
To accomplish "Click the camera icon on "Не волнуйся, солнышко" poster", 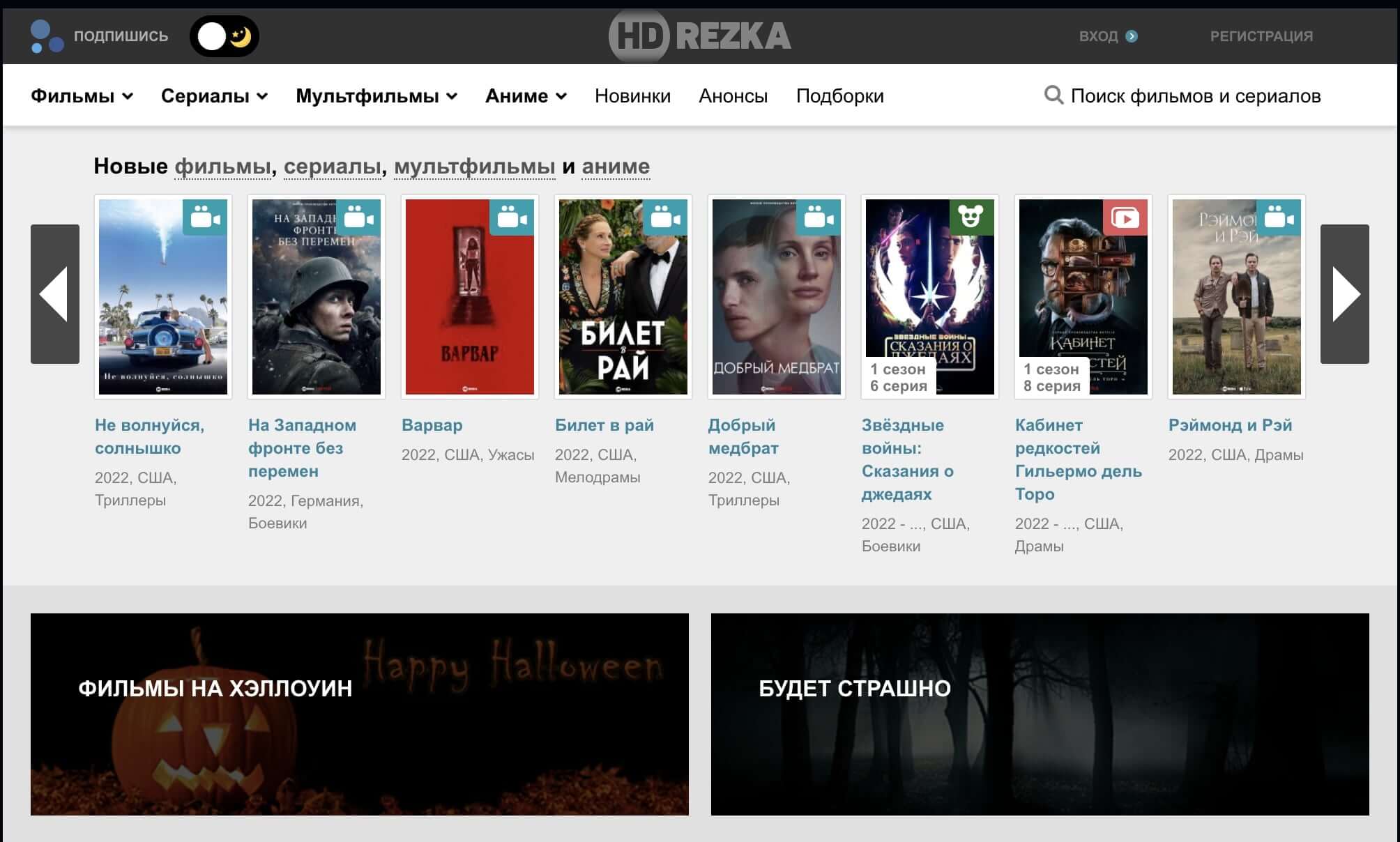I will [204, 218].
